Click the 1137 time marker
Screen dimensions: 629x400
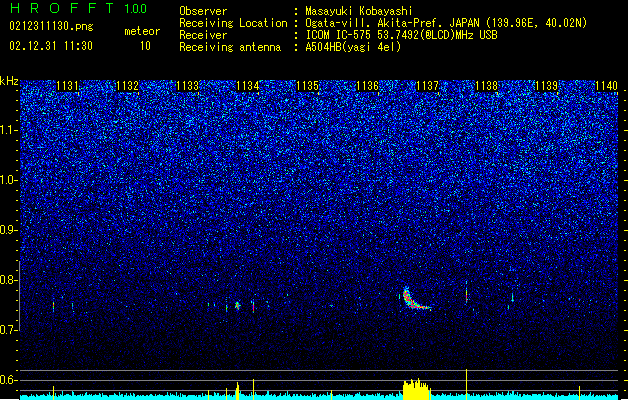(428, 86)
